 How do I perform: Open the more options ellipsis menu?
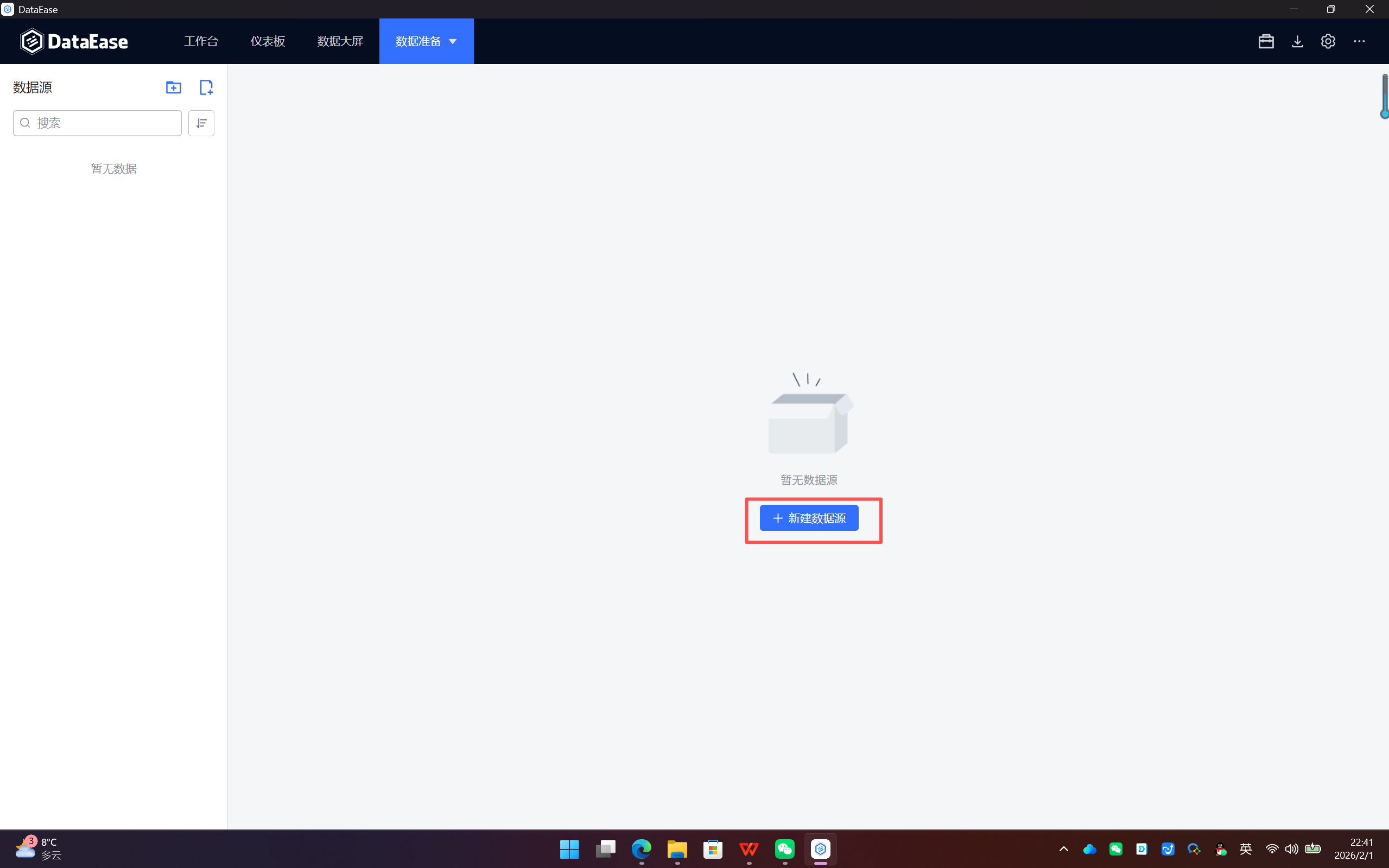pos(1359,41)
